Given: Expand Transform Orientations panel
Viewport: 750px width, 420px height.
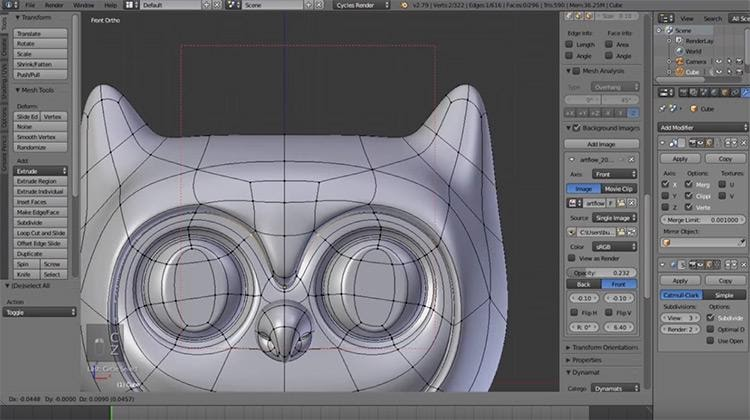Looking at the screenshot, I should tap(602, 347).
